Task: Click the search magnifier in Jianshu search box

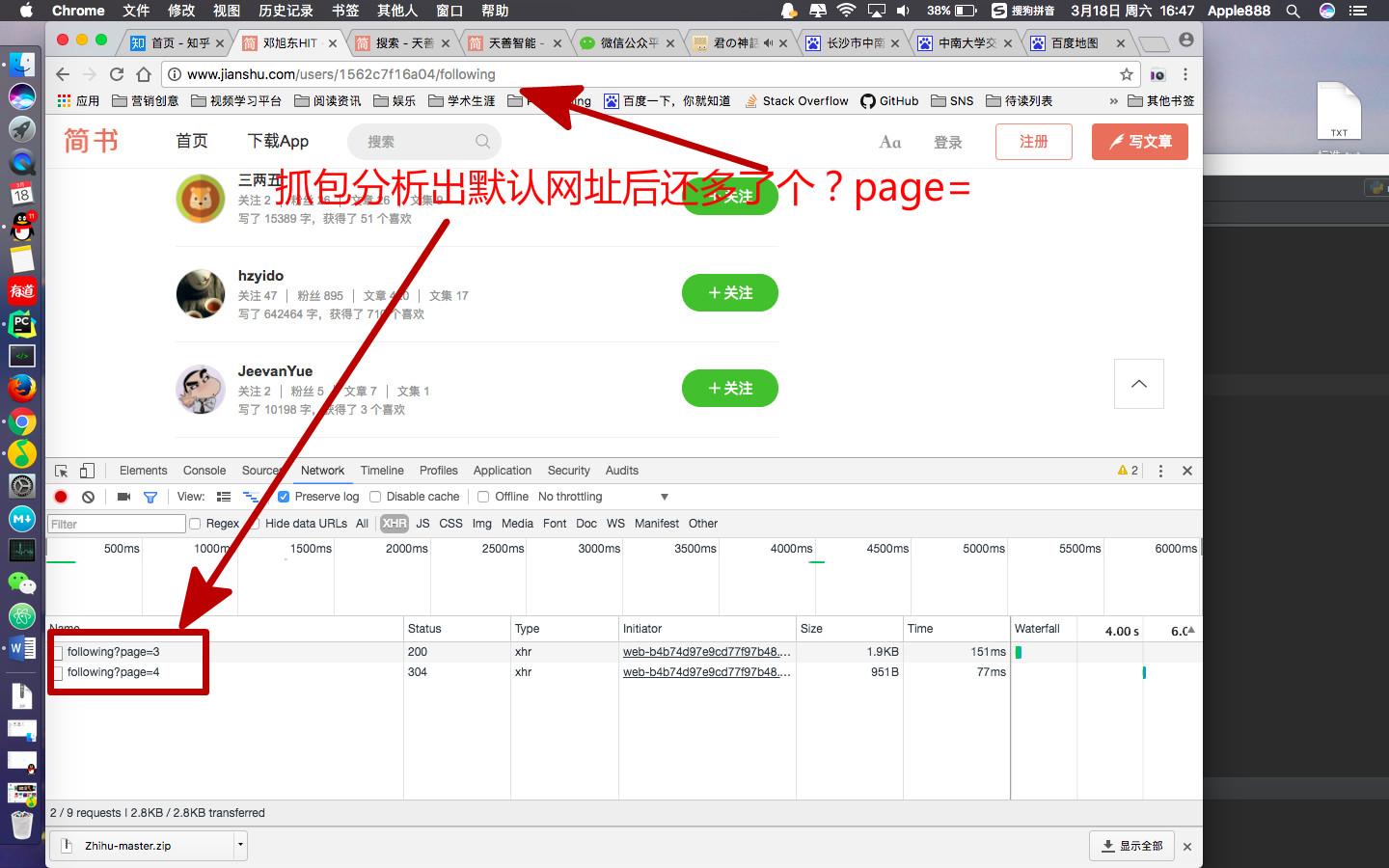Action: click(482, 142)
